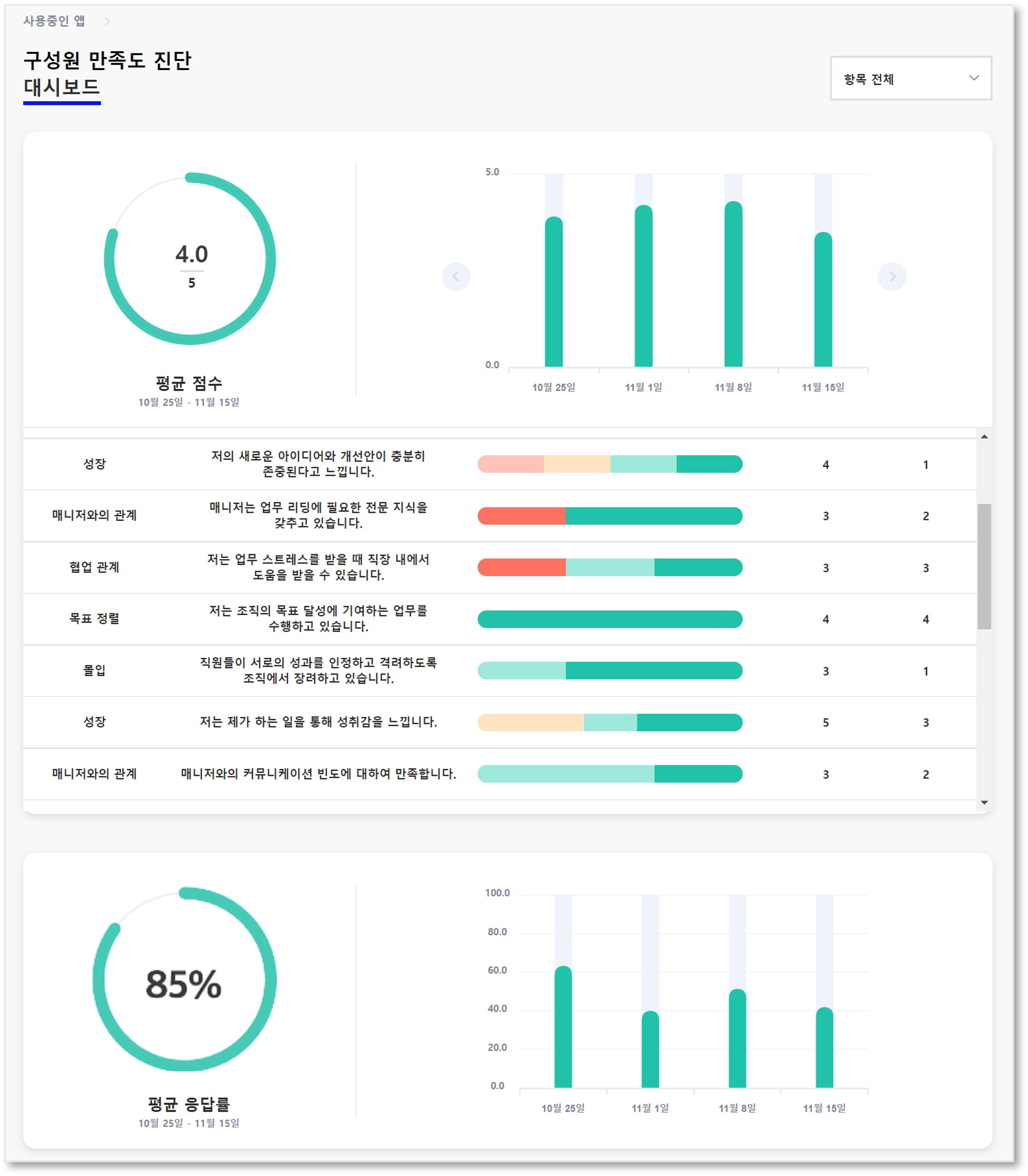The height and width of the screenshot is (1176, 1028).
Task: Select the 몰입 category row
Action: click(94, 671)
